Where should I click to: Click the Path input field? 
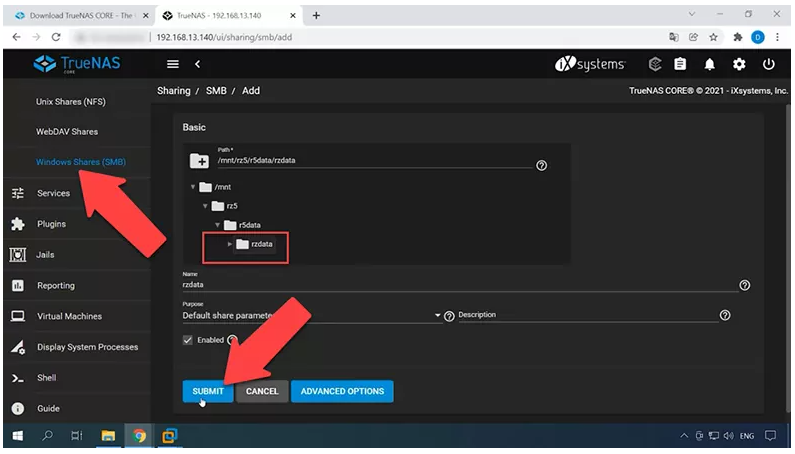coord(375,160)
